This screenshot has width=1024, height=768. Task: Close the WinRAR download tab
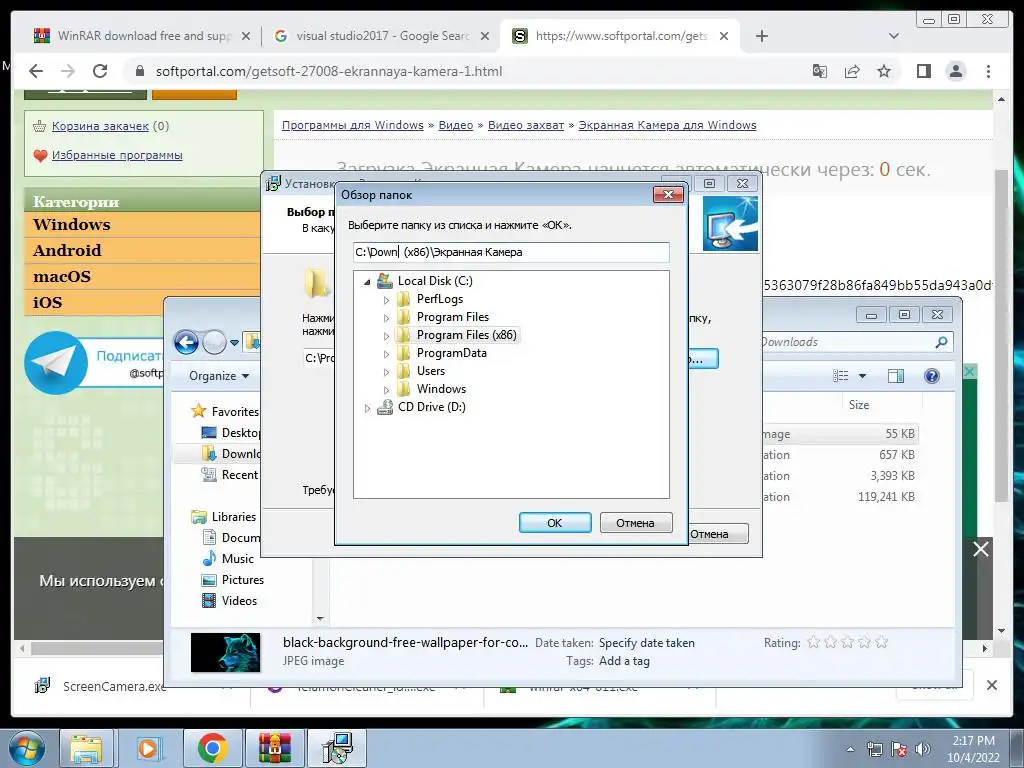[246, 36]
